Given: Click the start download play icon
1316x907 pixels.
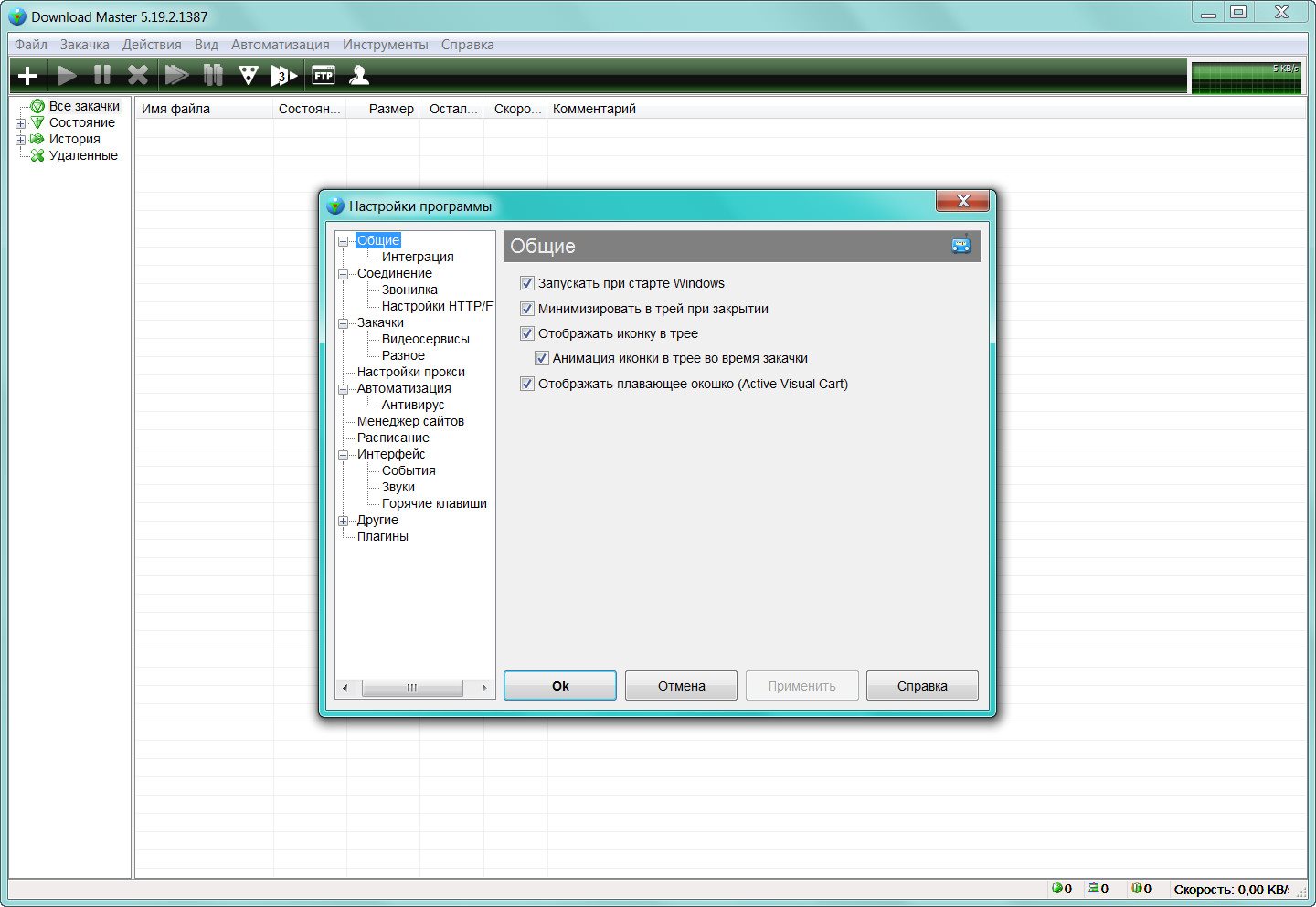Looking at the screenshot, I should click(67, 75).
